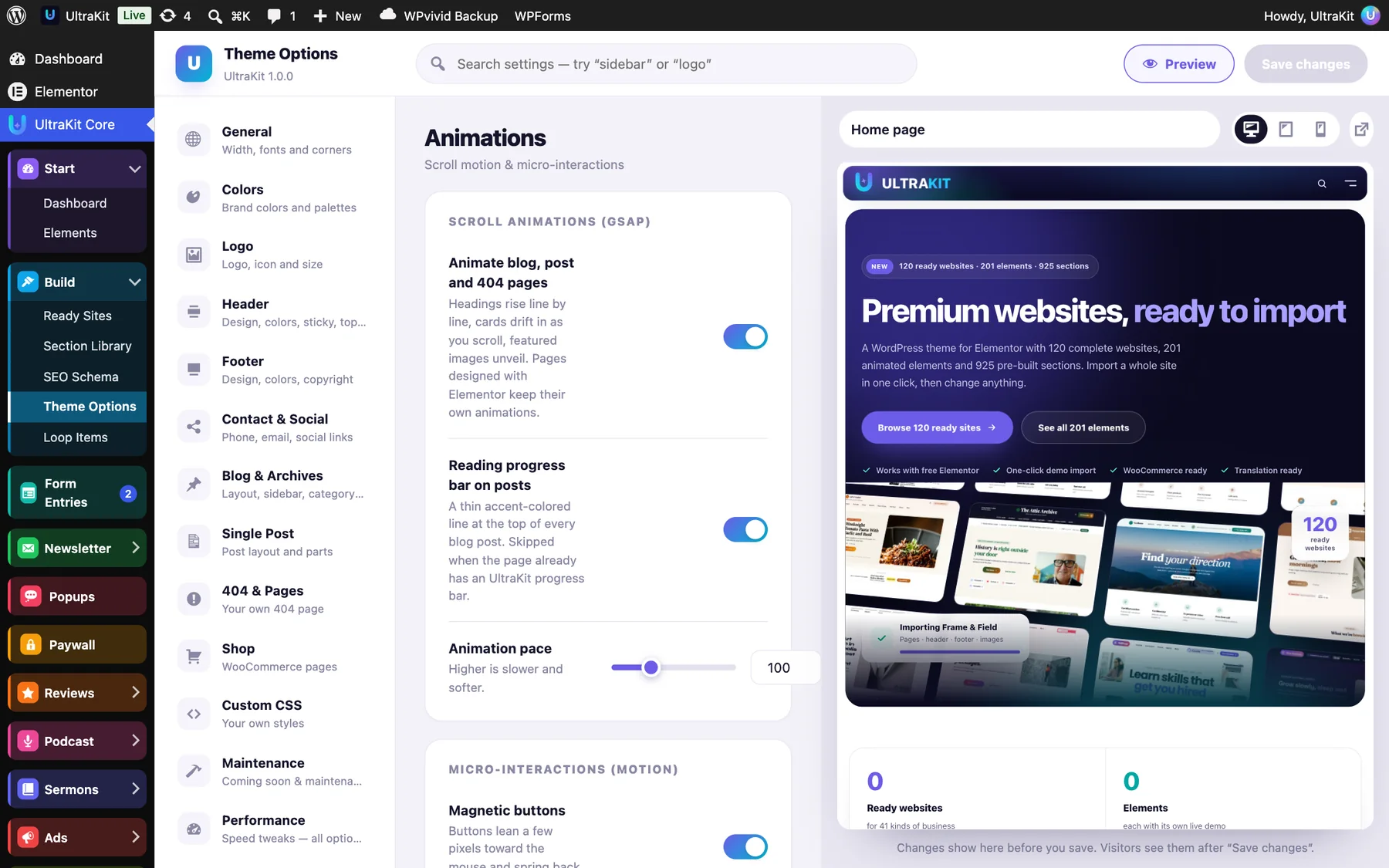This screenshot has width=1389, height=868.
Task: Open Form Entries menu item
Action: coord(77,493)
